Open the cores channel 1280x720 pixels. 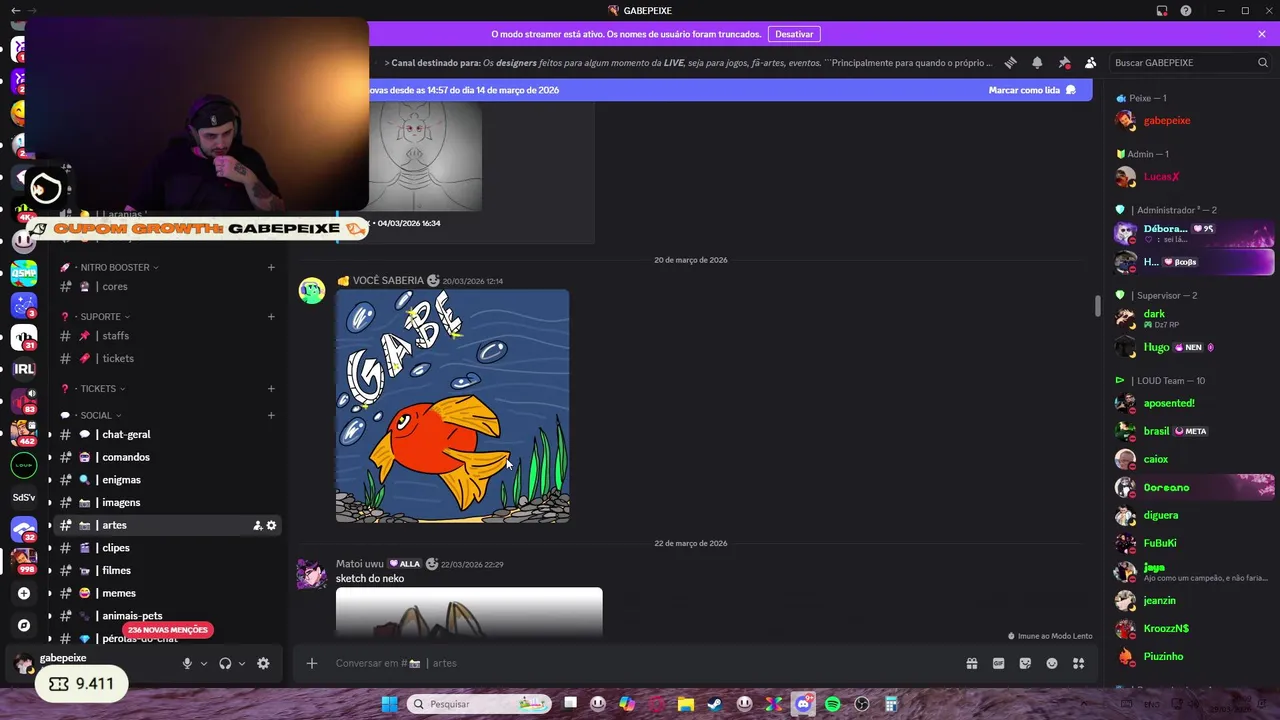click(x=166, y=286)
